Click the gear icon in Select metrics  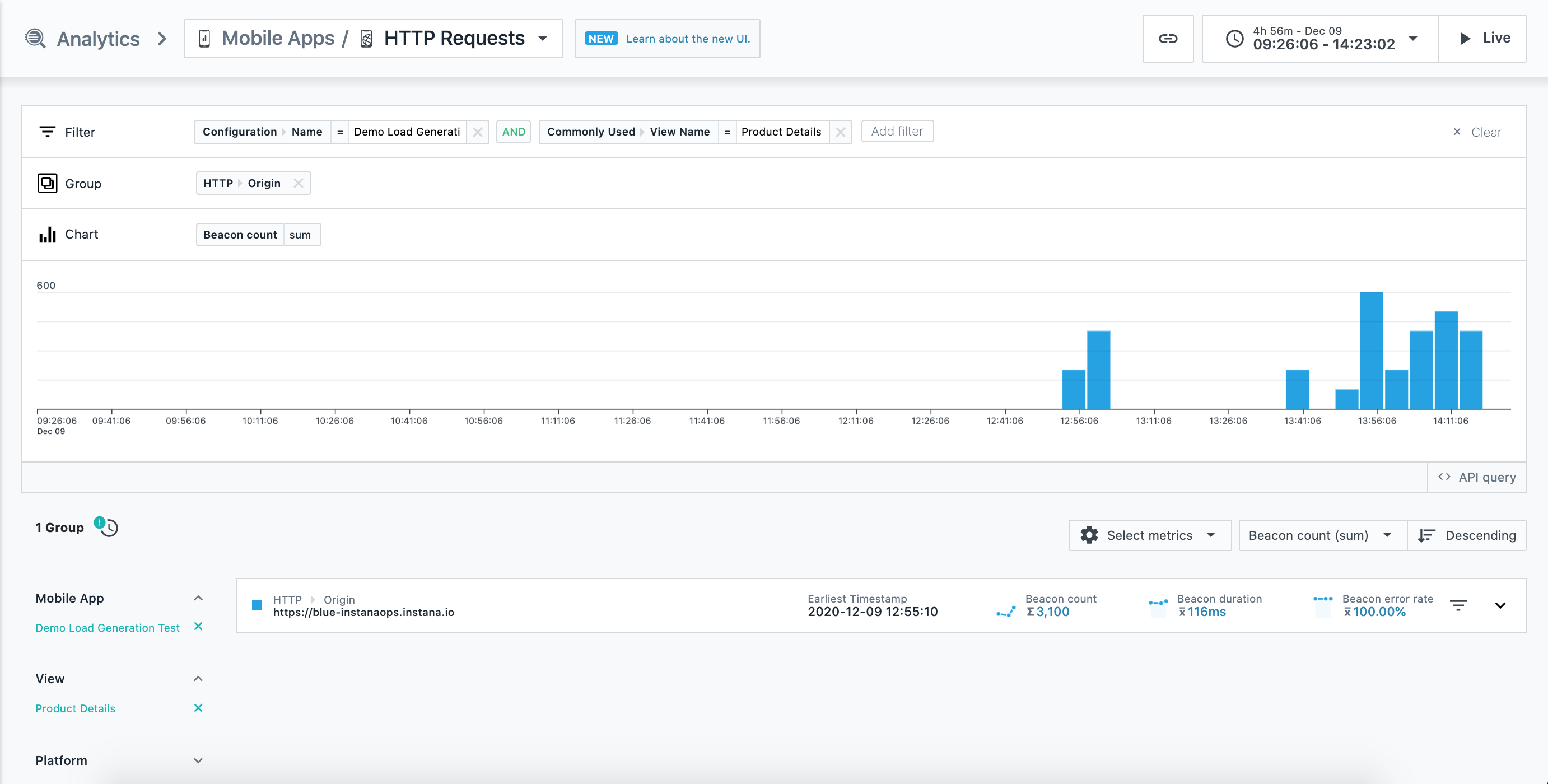point(1089,535)
